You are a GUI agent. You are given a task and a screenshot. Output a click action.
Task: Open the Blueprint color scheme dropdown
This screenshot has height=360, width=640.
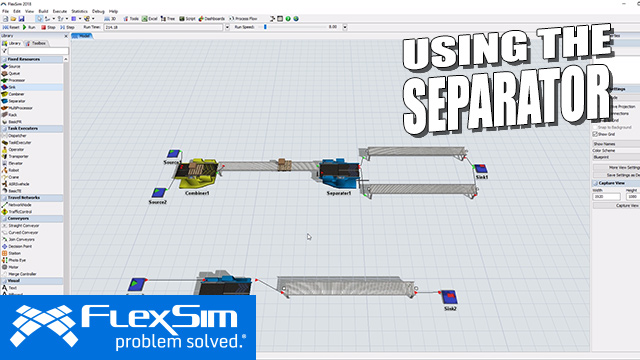click(616, 157)
